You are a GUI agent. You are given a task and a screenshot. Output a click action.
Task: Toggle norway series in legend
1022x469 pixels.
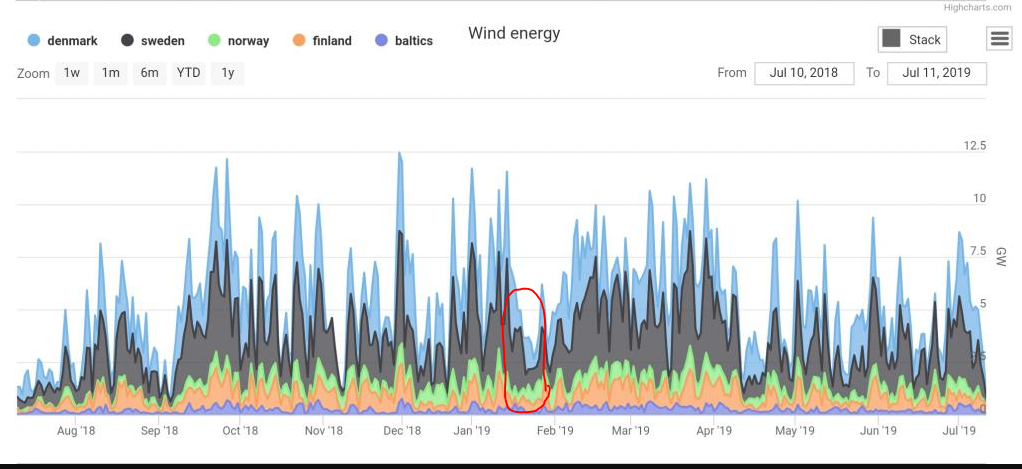coord(239,41)
